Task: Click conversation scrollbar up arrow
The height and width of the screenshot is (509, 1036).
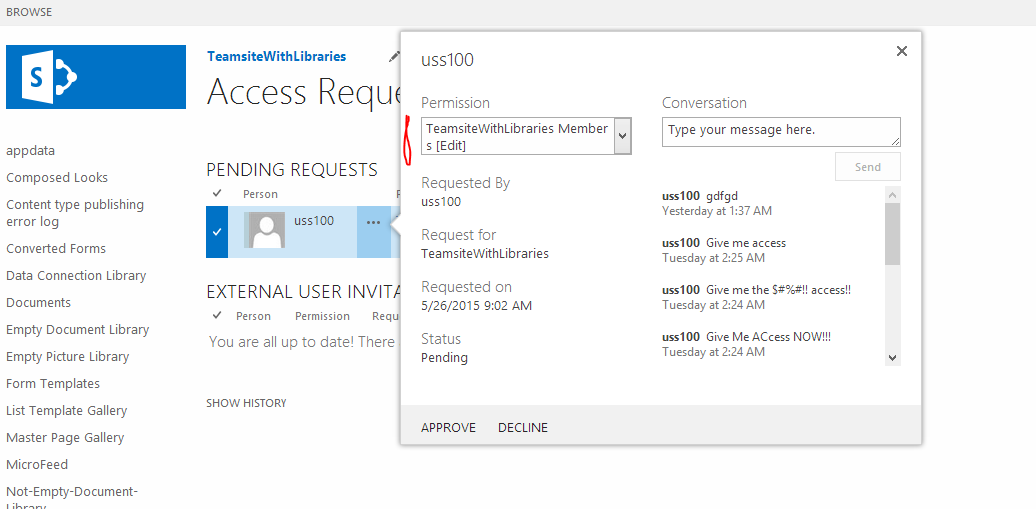Action: 893,195
